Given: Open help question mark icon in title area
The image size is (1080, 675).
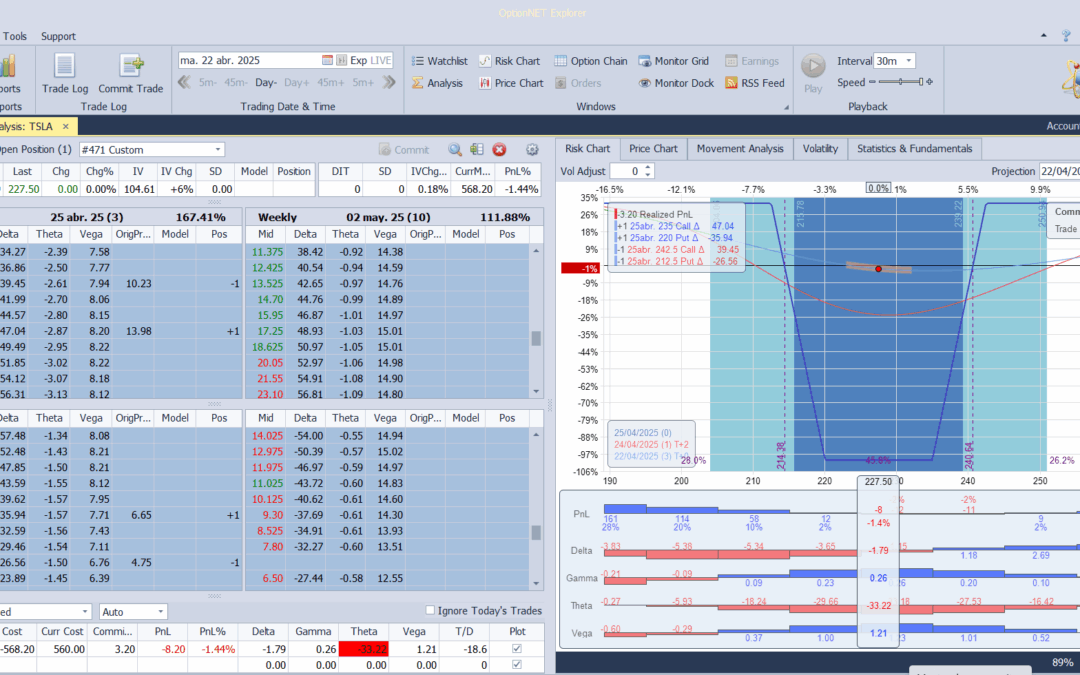Looking at the screenshot, I should click(1067, 36).
